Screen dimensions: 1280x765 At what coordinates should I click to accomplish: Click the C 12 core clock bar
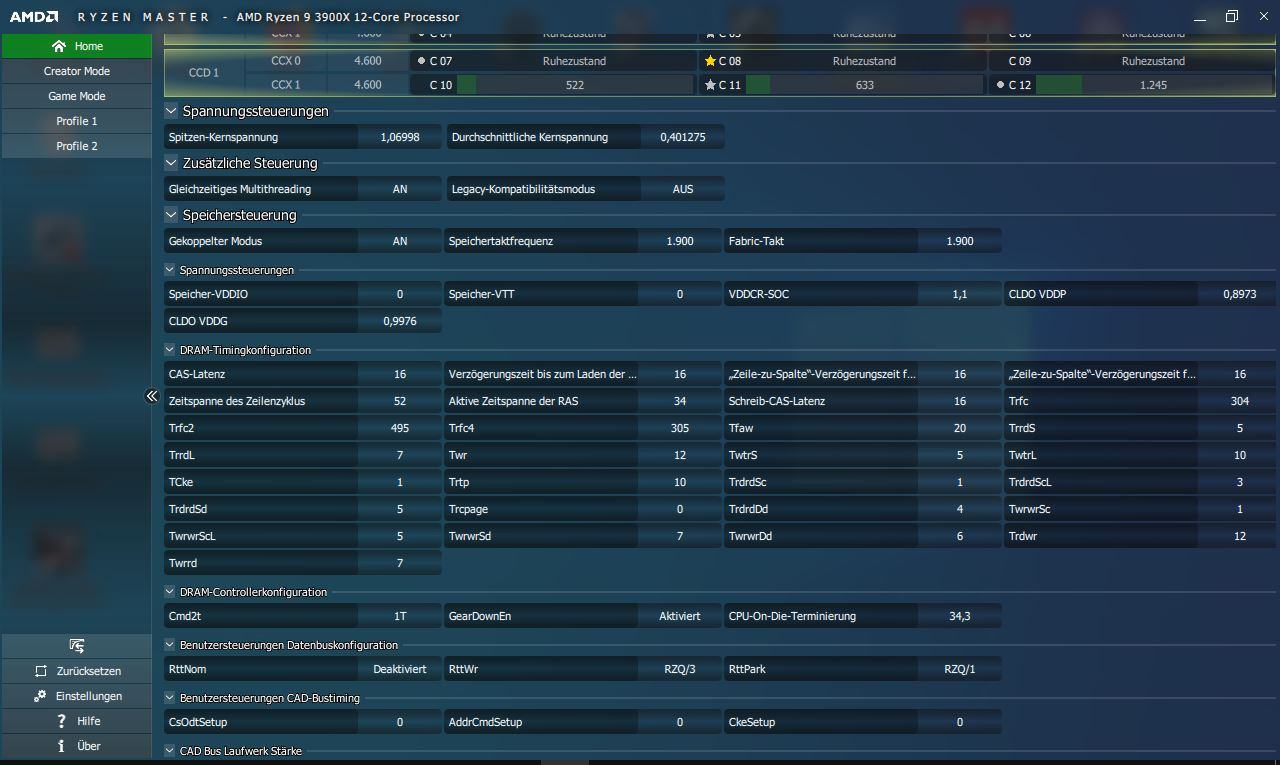coord(1153,85)
